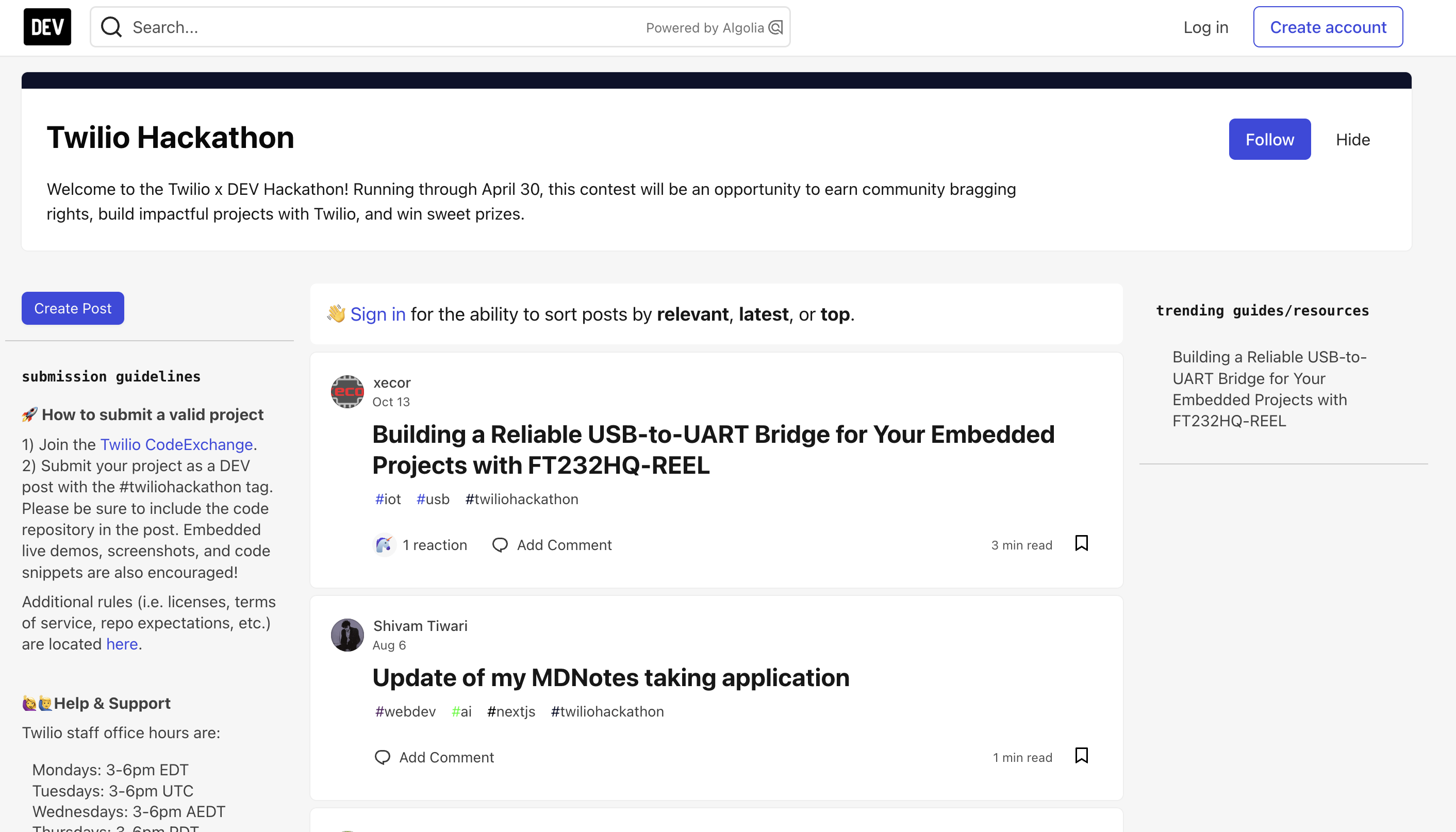This screenshot has width=1456, height=832.
Task: Click the Create account button
Action: pos(1328,26)
